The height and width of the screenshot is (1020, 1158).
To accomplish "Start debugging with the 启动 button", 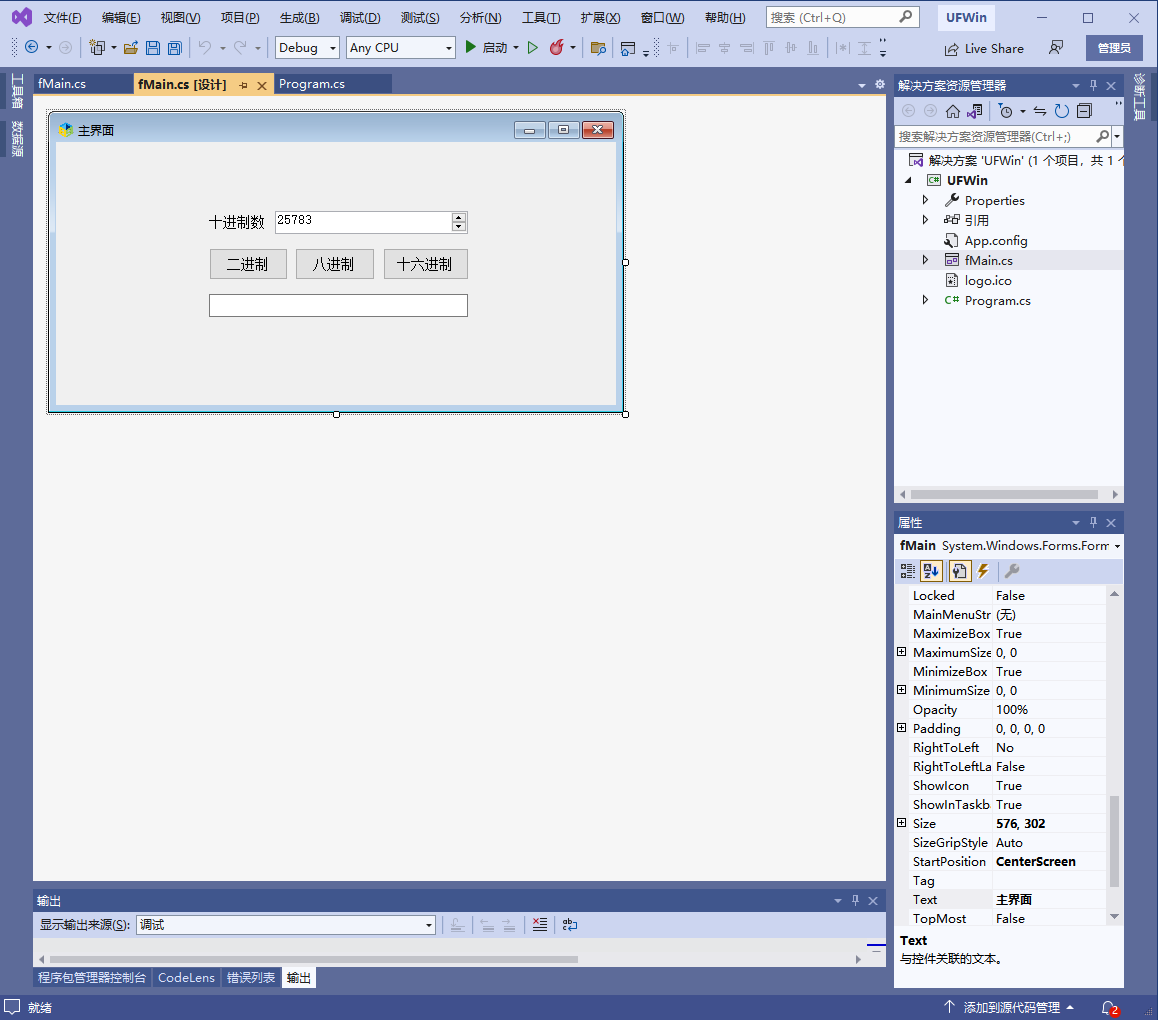I will (x=486, y=48).
